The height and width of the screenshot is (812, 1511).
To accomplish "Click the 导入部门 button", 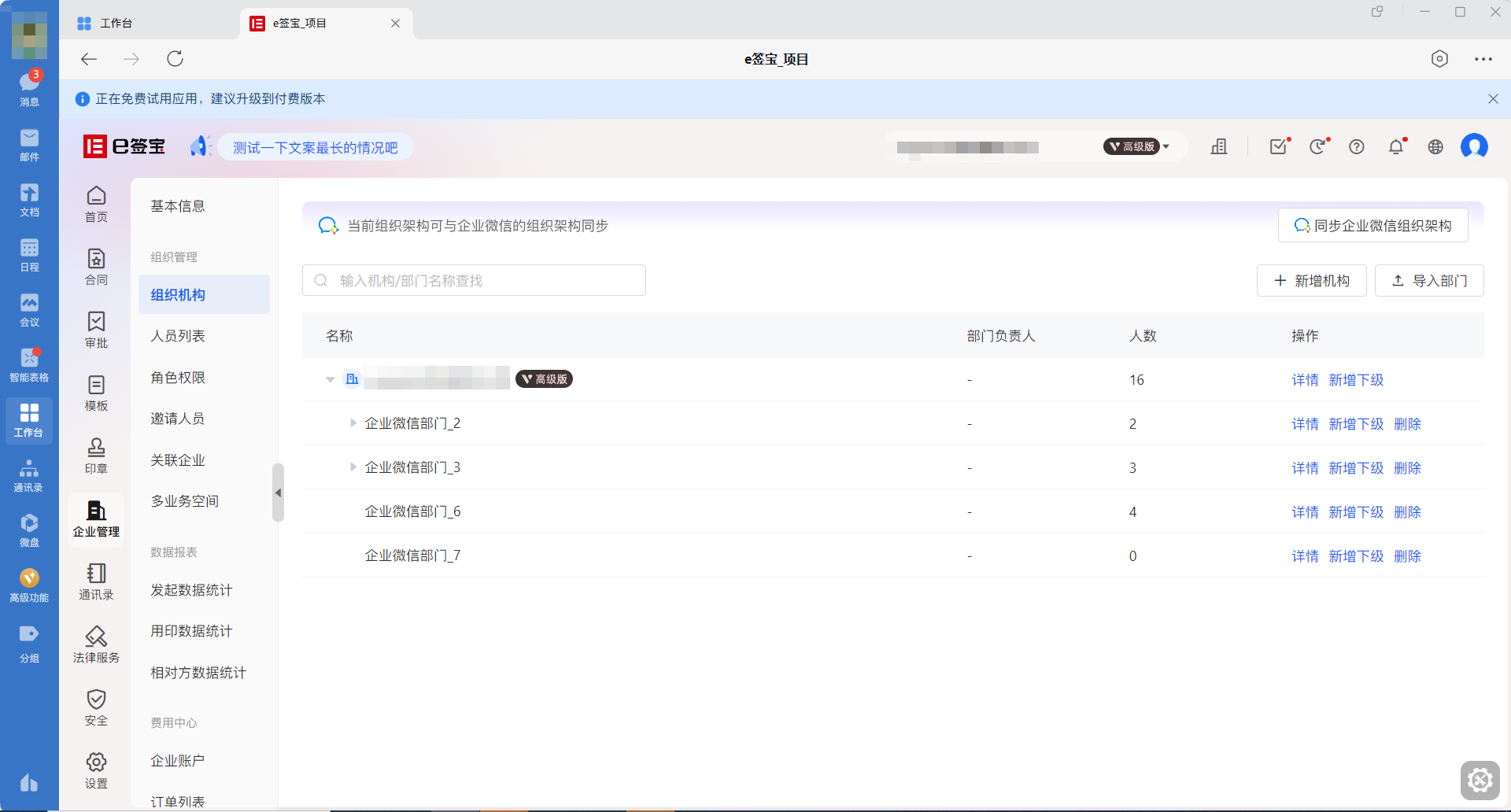I will [1429, 281].
